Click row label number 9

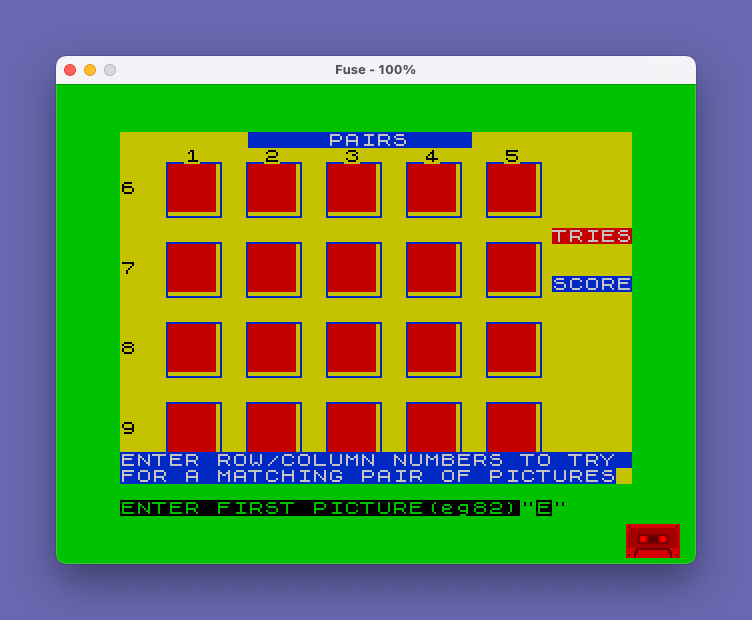(128, 428)
